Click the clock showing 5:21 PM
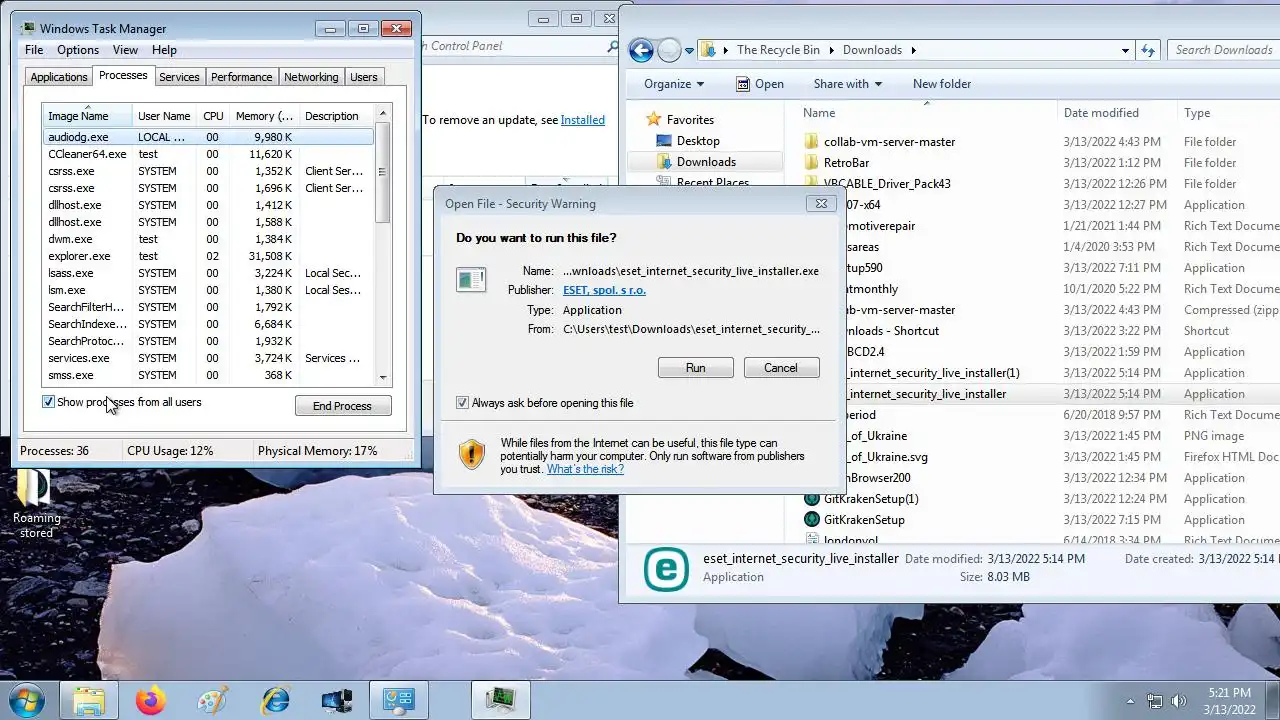Image resolution: width=1280 pixels, height=720 pixels. click(x=1229, y=693)
